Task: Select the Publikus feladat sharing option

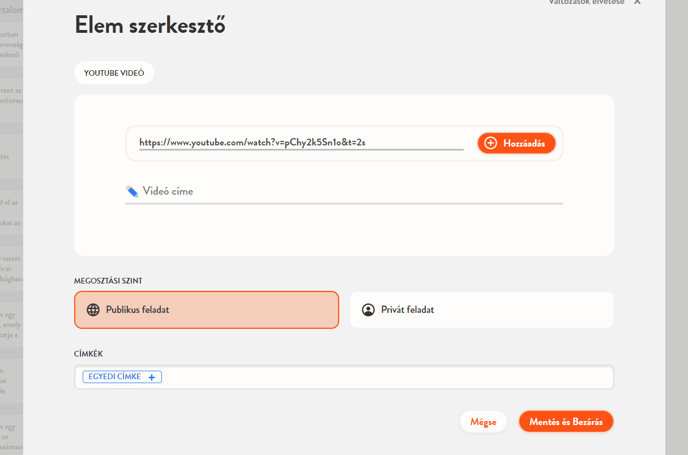Action: pos(206,310)
